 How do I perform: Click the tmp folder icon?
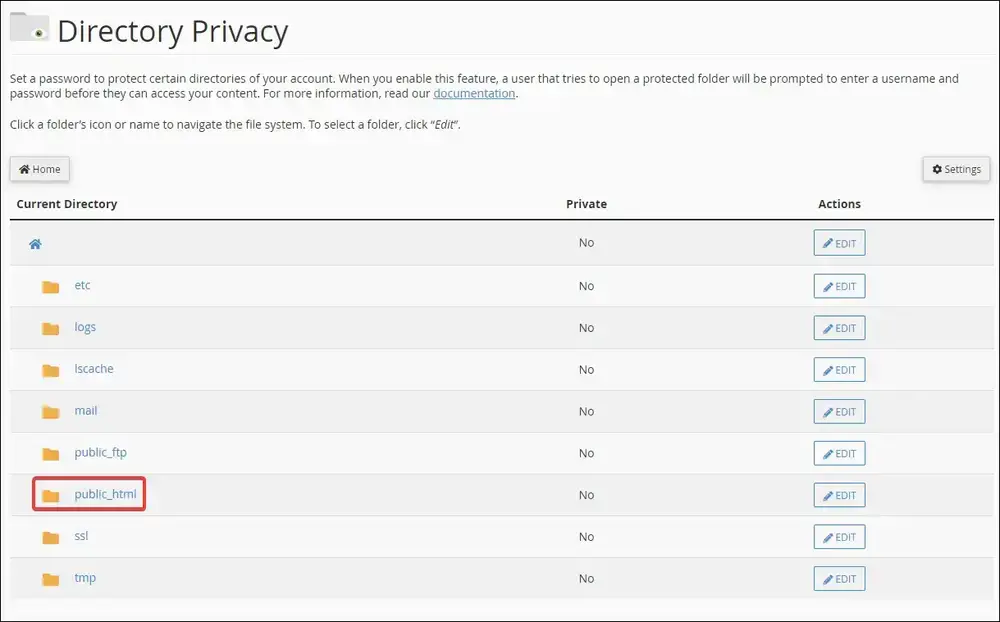[50, 579]
